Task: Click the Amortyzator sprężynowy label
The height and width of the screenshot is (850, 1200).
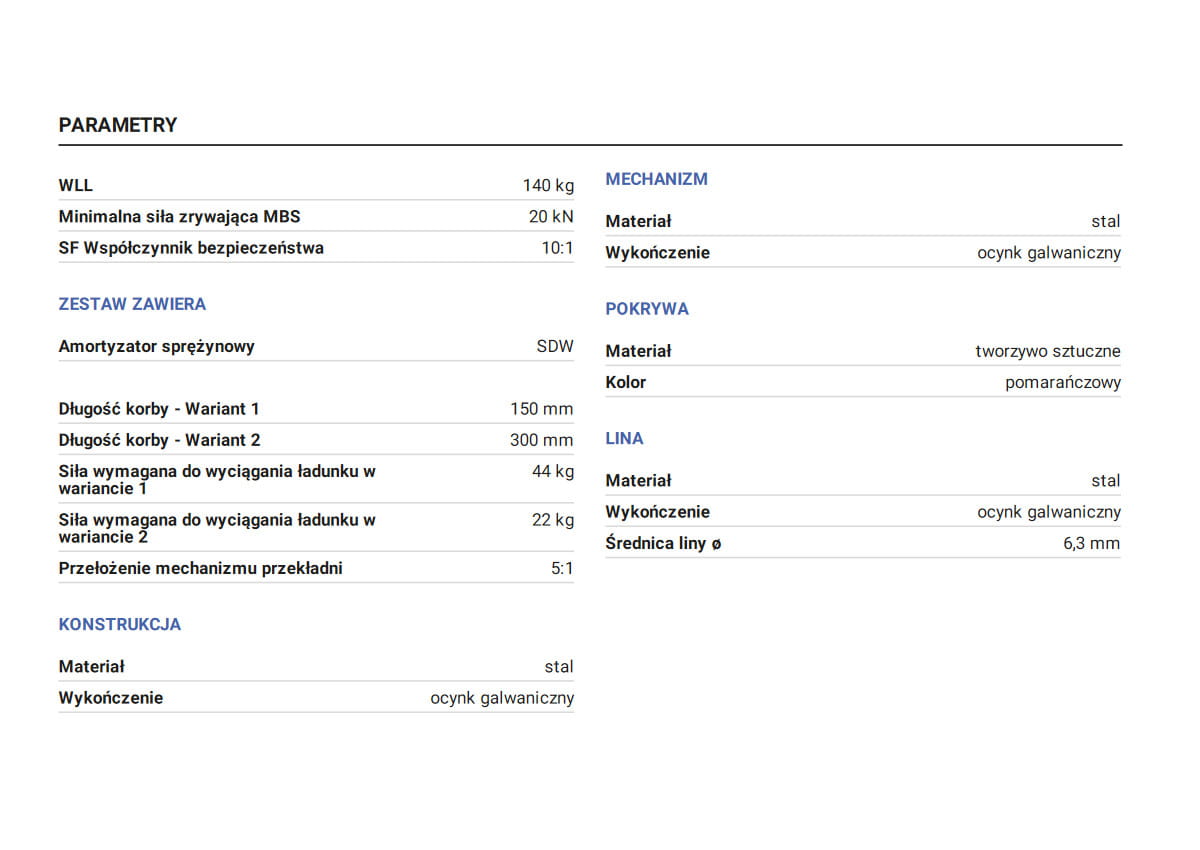Action: [157, 347]
